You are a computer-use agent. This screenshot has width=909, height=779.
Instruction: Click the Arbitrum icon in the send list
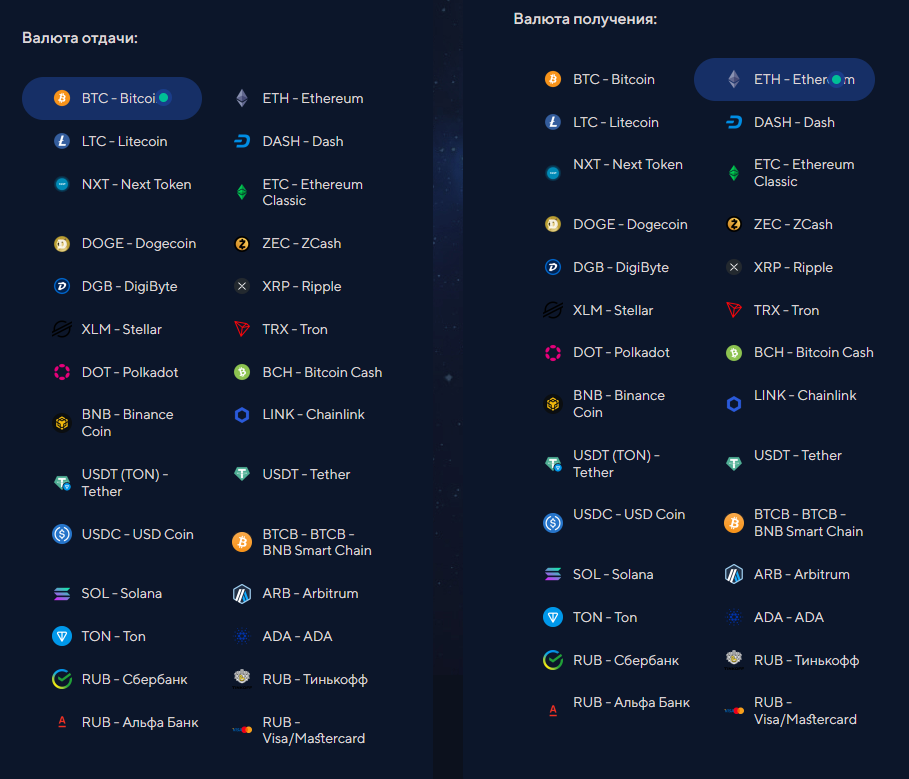[x=242, y=594]
